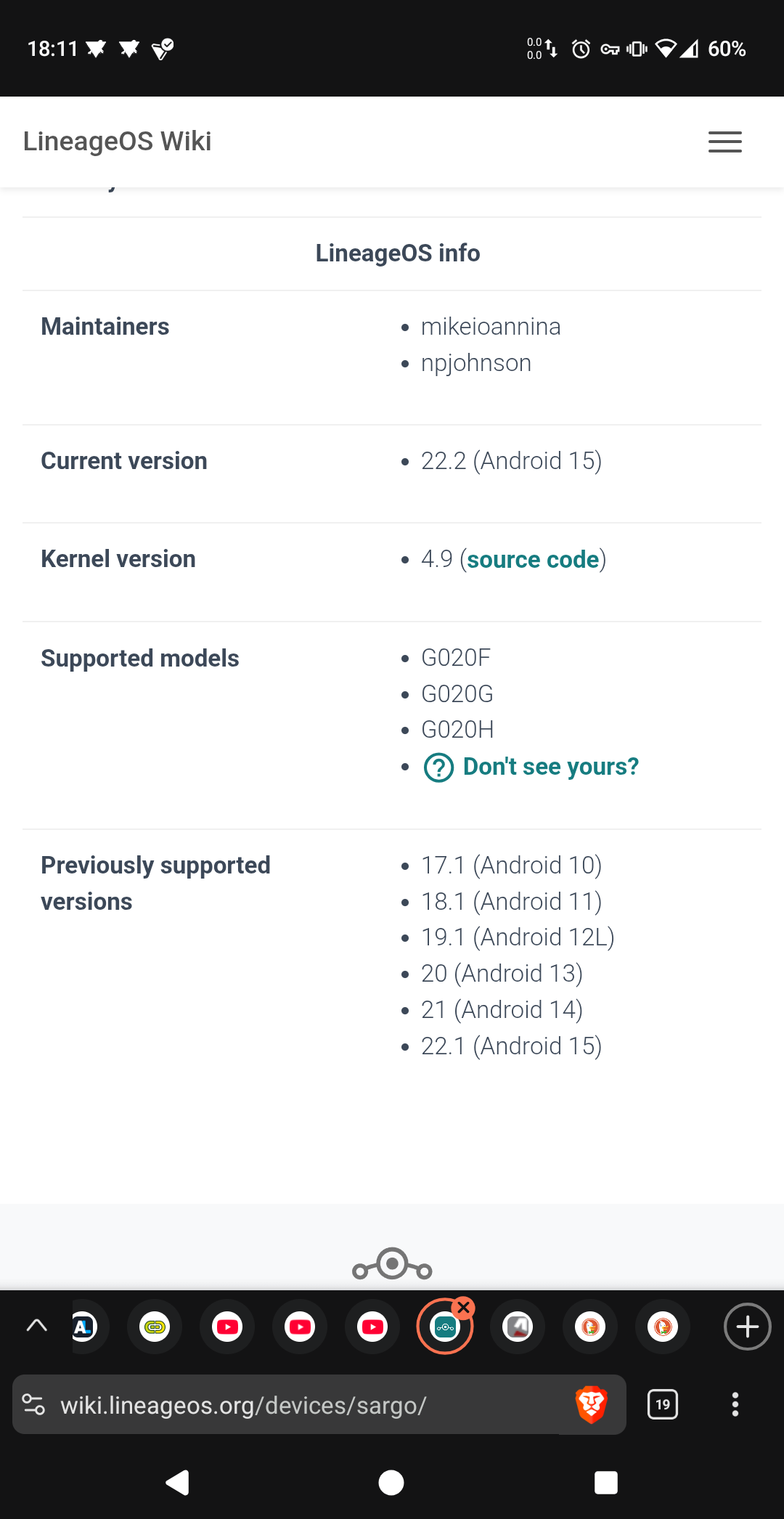This screenshot has height=1519, width=784.
Task: Tap the LineageOS logo in the footer
Action: [392, 1265]
